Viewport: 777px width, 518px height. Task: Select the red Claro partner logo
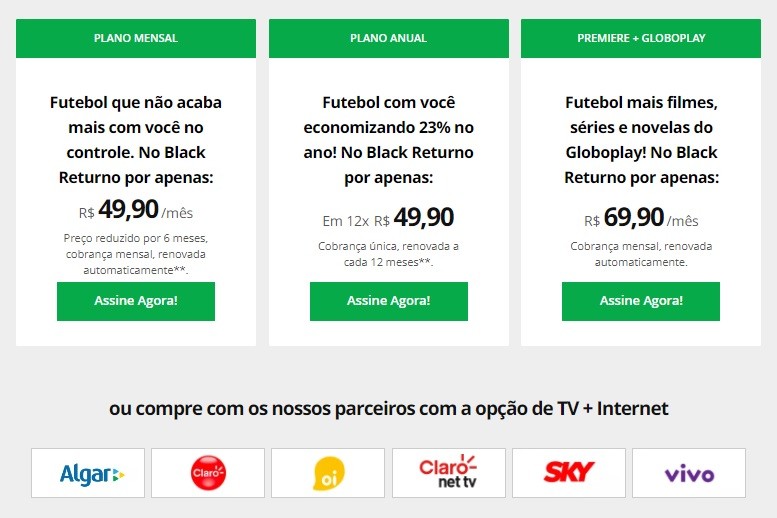coord(208,473)
